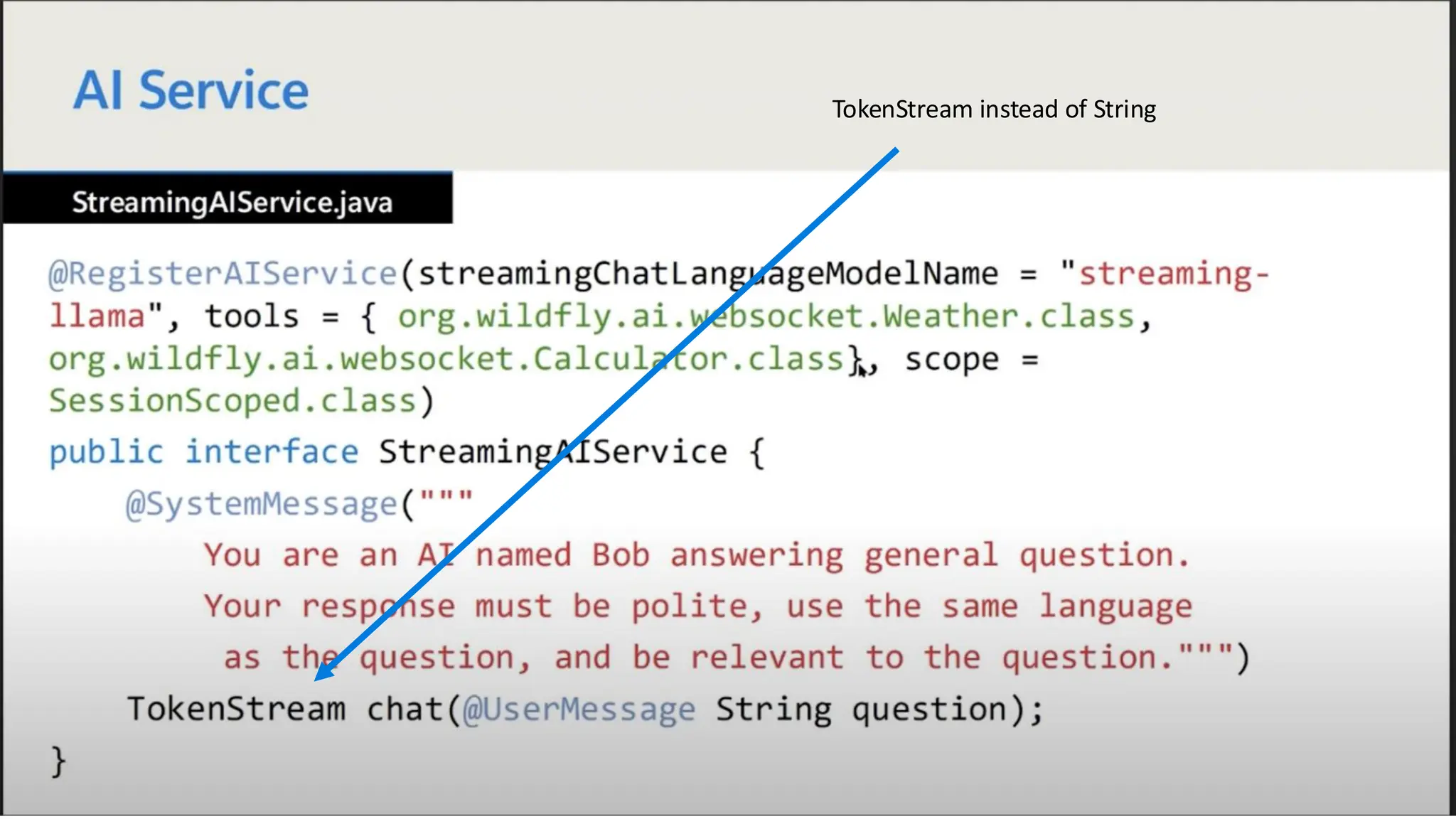
Task: Click SessionScoped.class text
Action: click(x=232, y=402)
